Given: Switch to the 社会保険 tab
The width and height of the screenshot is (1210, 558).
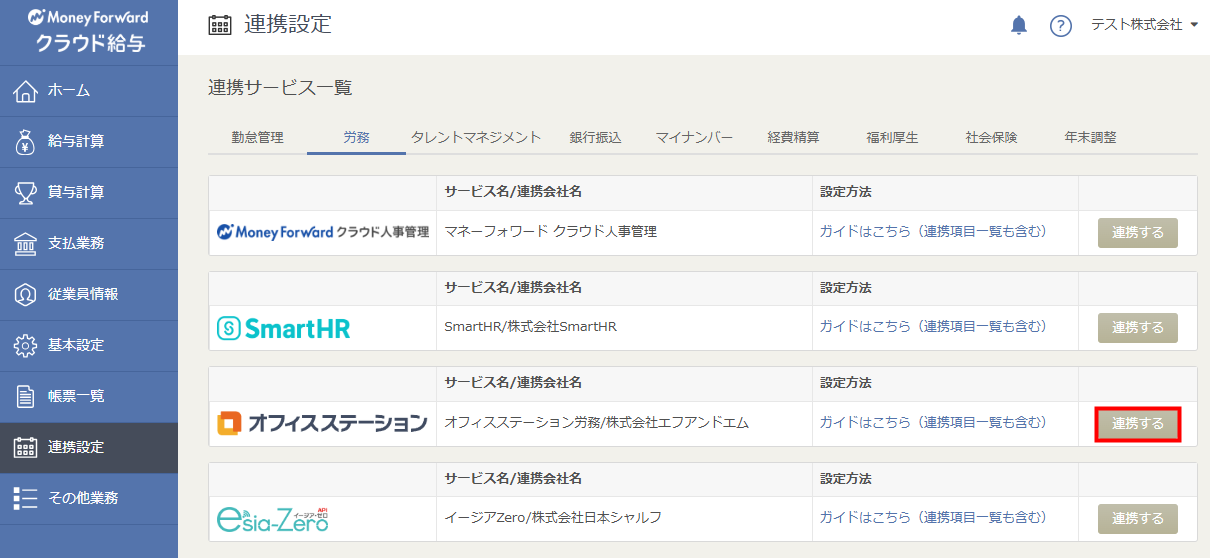Looking at the screenshot, I should click(991, 138).
